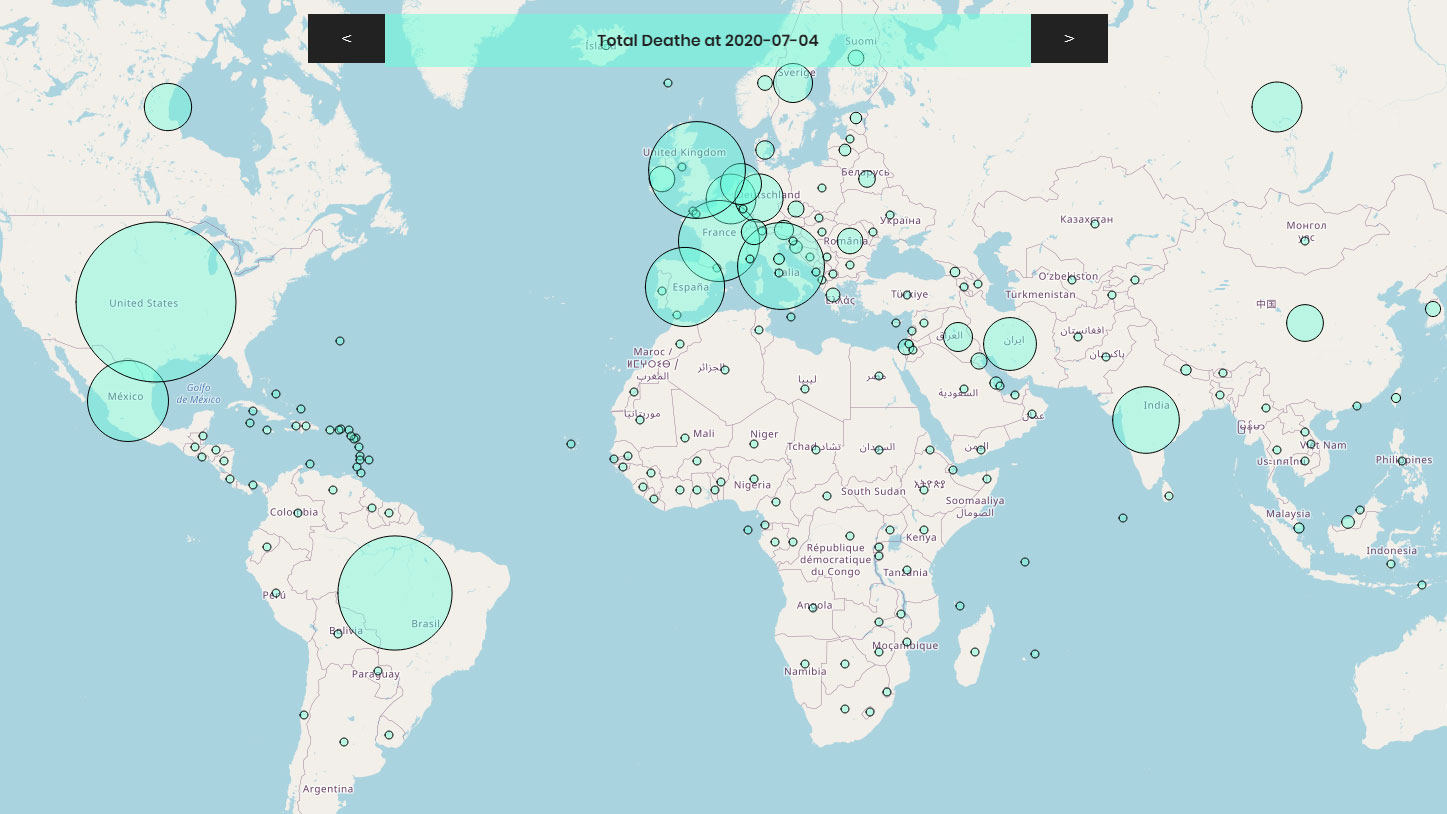The height and width of the screenshot is (814, 1447).
Task: Click the Total Deaths date title bar
Action: [x=708, y=40]
